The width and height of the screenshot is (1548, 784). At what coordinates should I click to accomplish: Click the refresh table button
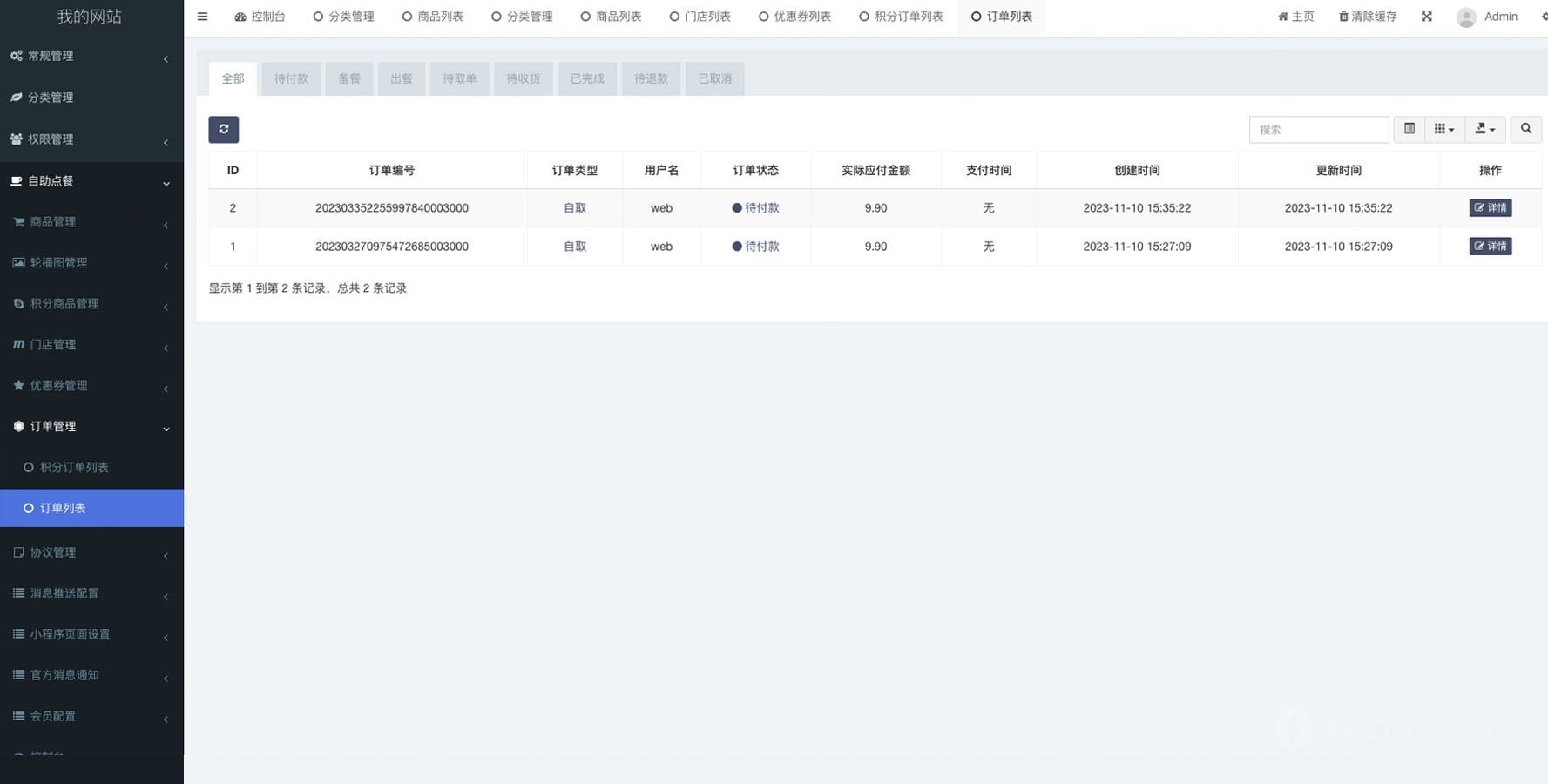[223, 129]
